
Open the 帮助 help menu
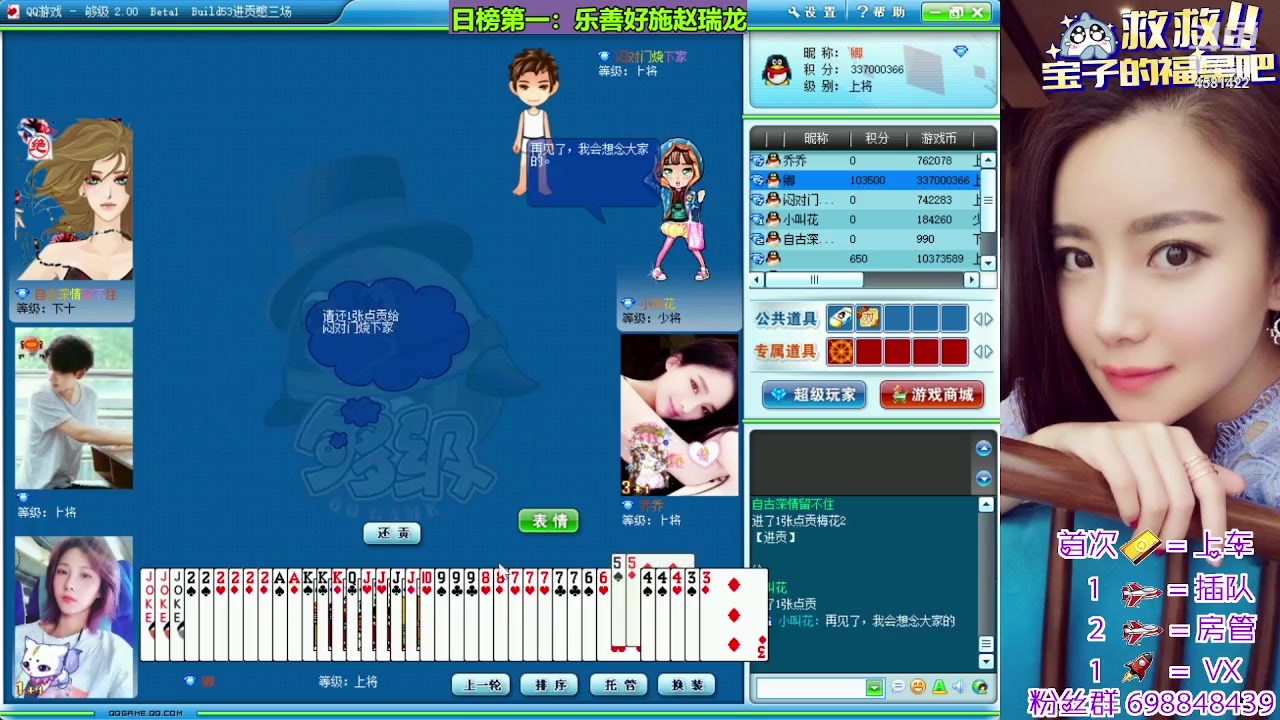pyautogui.click(x=881, y=12)
